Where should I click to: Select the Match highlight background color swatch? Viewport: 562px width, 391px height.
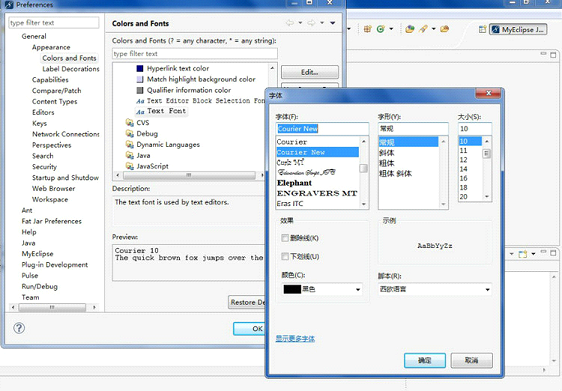[x=140, y=79]
